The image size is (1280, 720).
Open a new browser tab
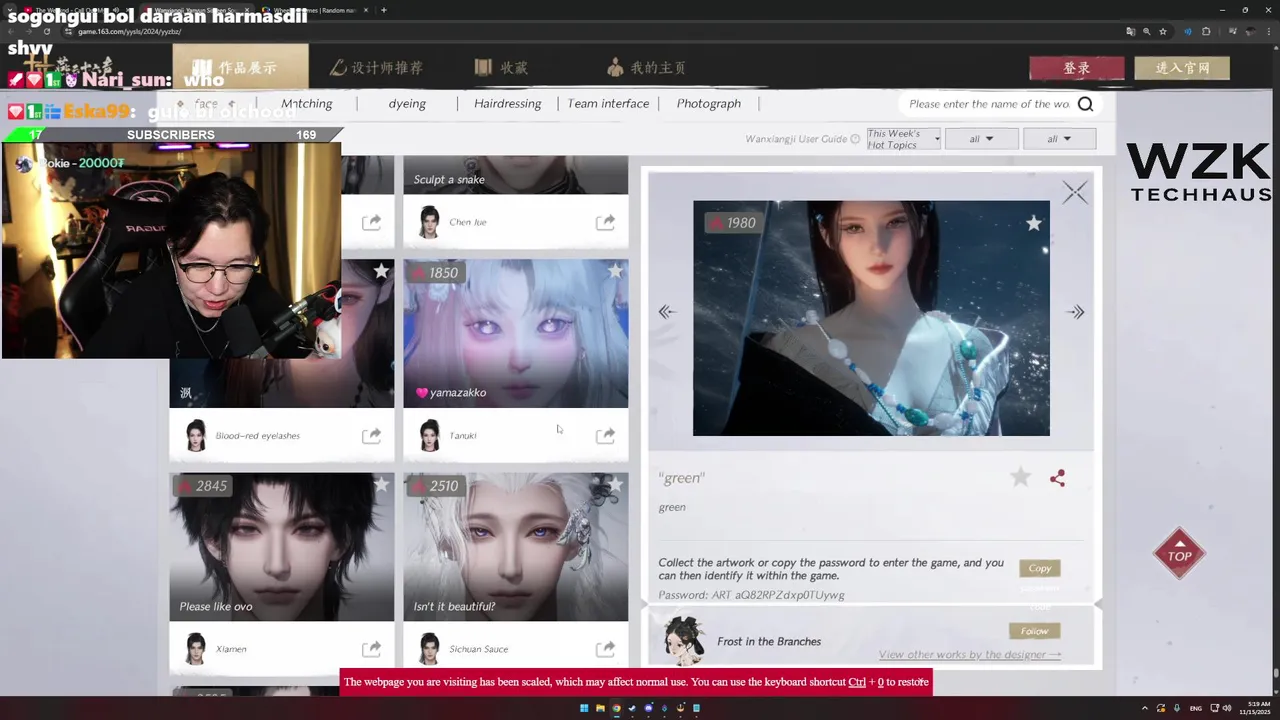(384, 10)
